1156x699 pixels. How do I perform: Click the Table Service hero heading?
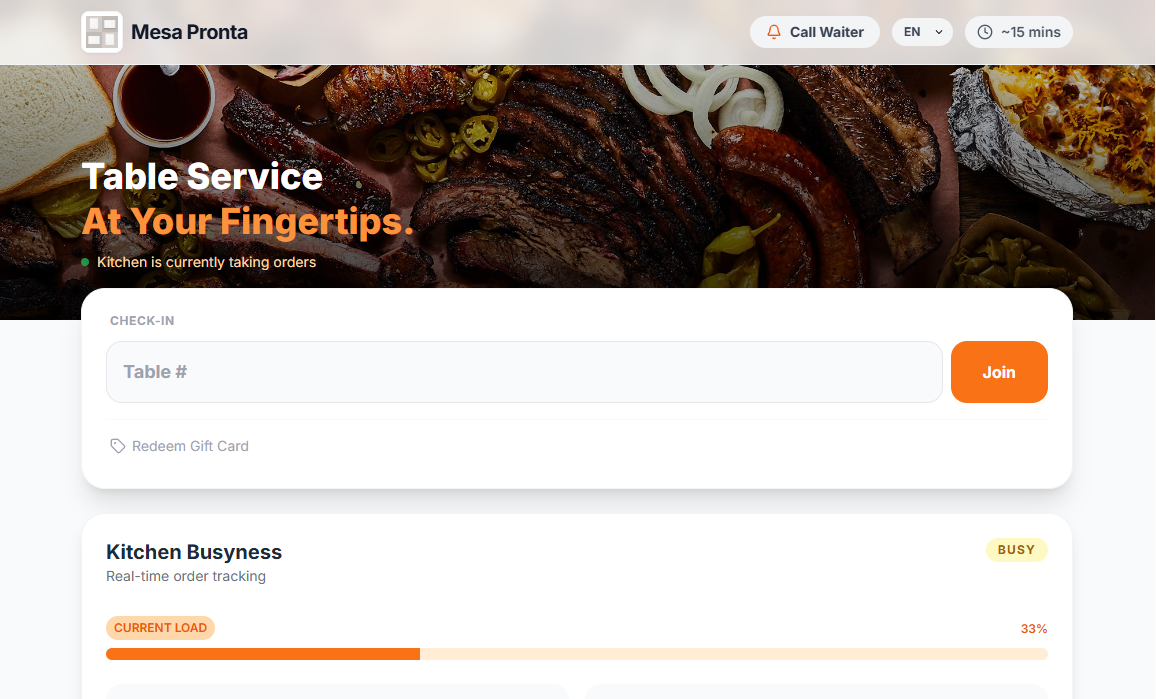coord(202,177)
